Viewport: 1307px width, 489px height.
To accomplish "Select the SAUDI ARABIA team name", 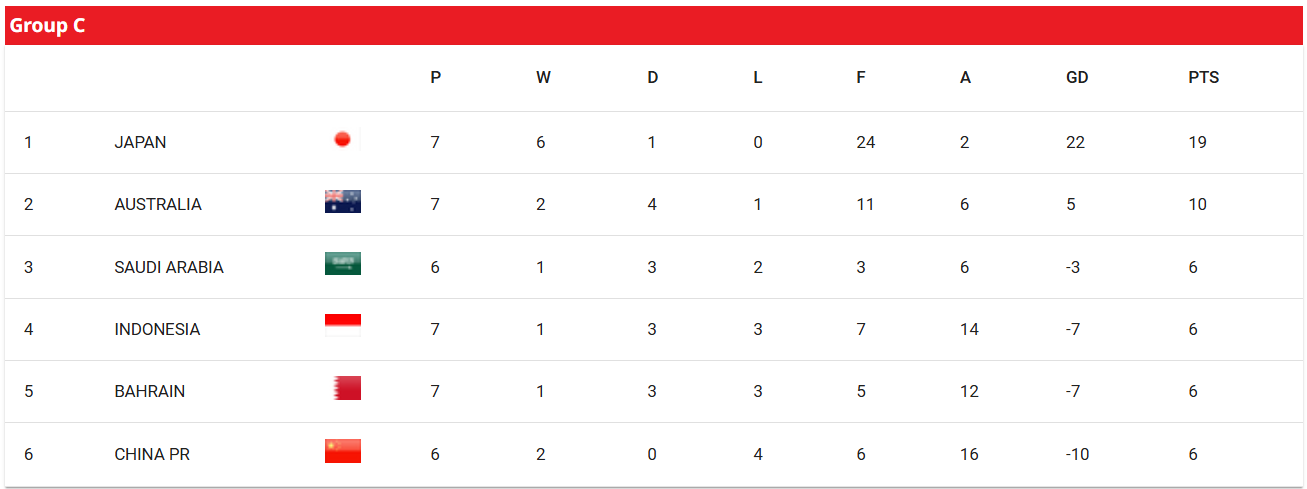I will click(169, 267).
